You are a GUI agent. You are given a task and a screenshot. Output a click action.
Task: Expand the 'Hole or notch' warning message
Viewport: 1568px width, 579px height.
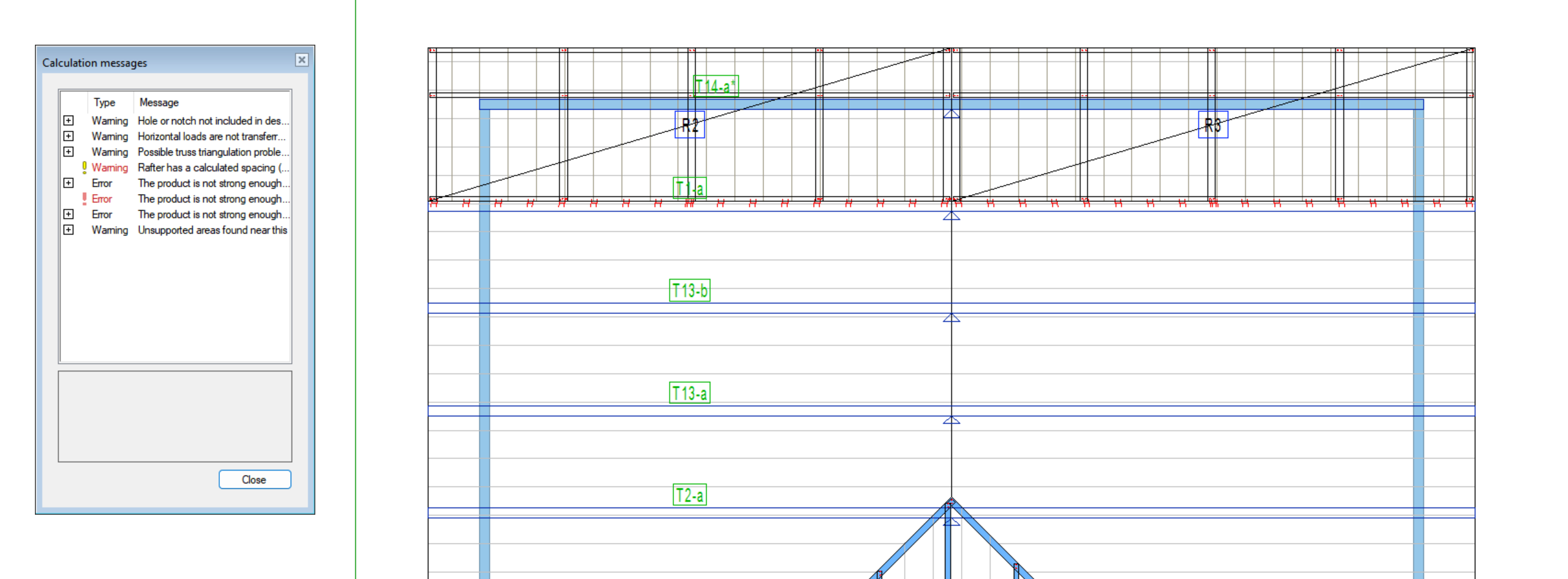tap(69, 121)
